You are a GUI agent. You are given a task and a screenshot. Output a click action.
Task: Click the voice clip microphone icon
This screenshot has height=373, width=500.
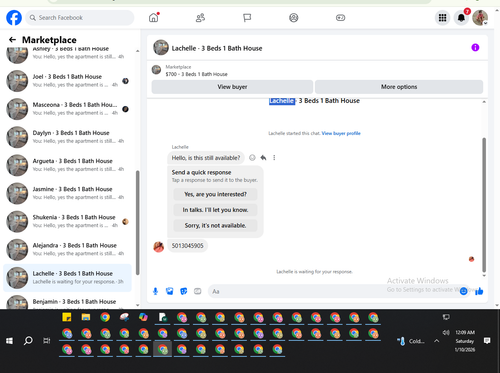[x=155, y=291]
